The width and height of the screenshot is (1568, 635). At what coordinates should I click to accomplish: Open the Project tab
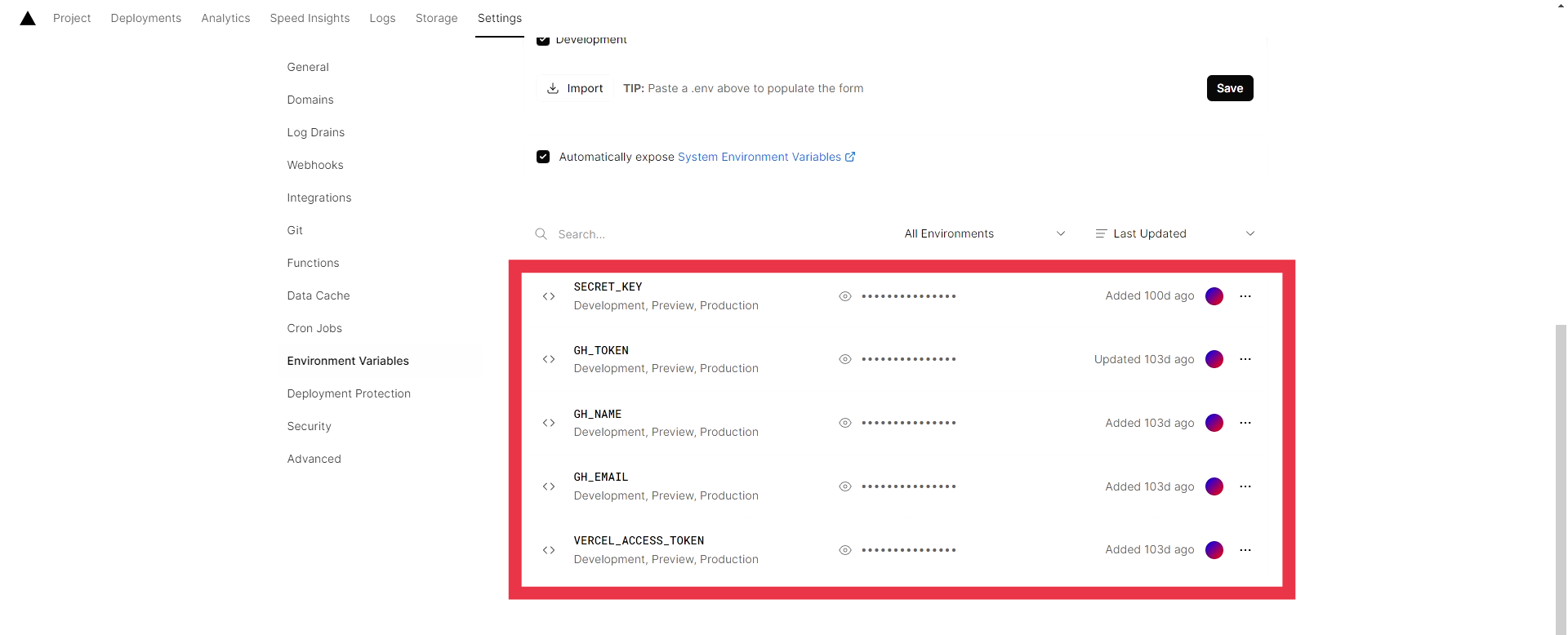tap(72, 18)
